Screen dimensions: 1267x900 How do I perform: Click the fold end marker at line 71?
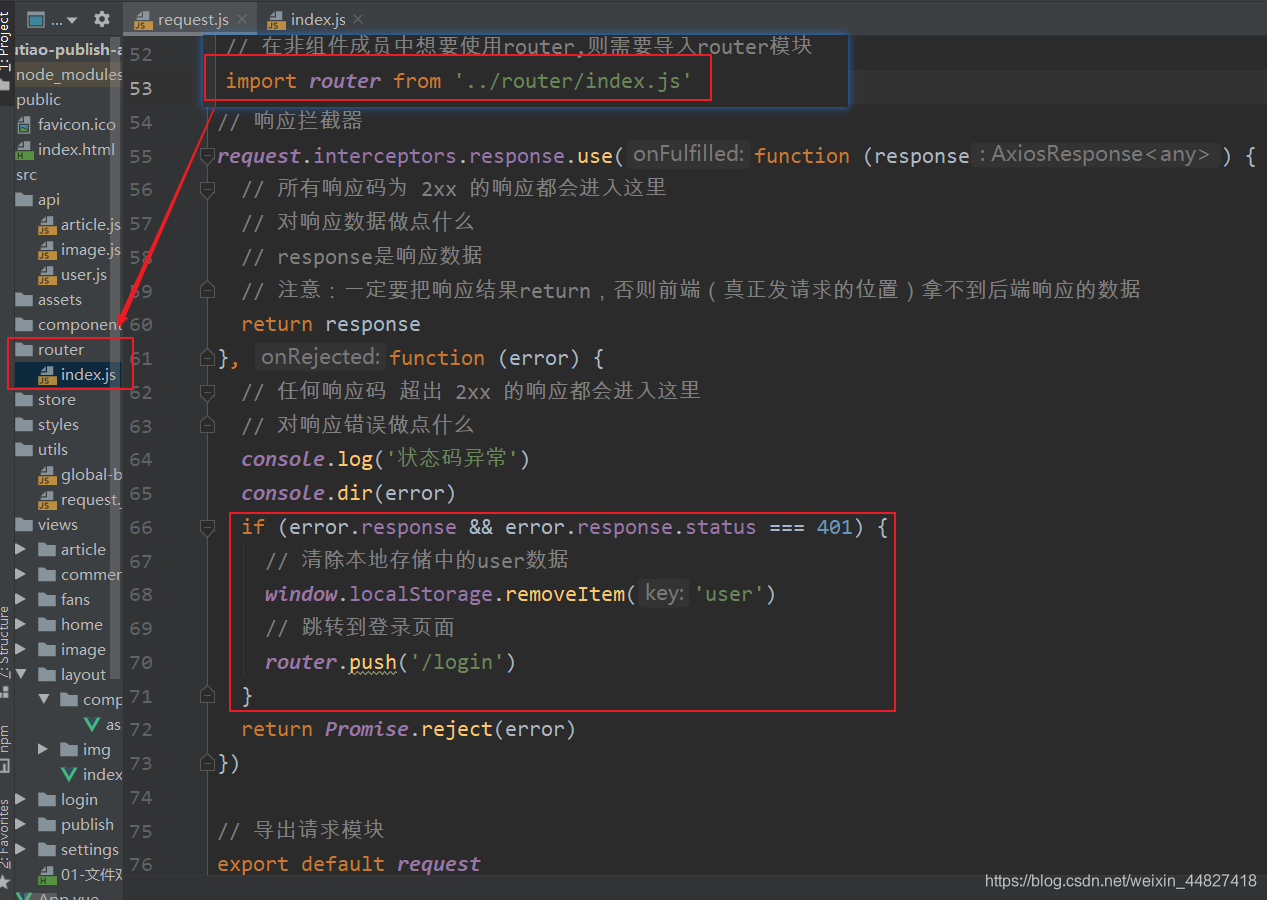[x=207, y=695]
